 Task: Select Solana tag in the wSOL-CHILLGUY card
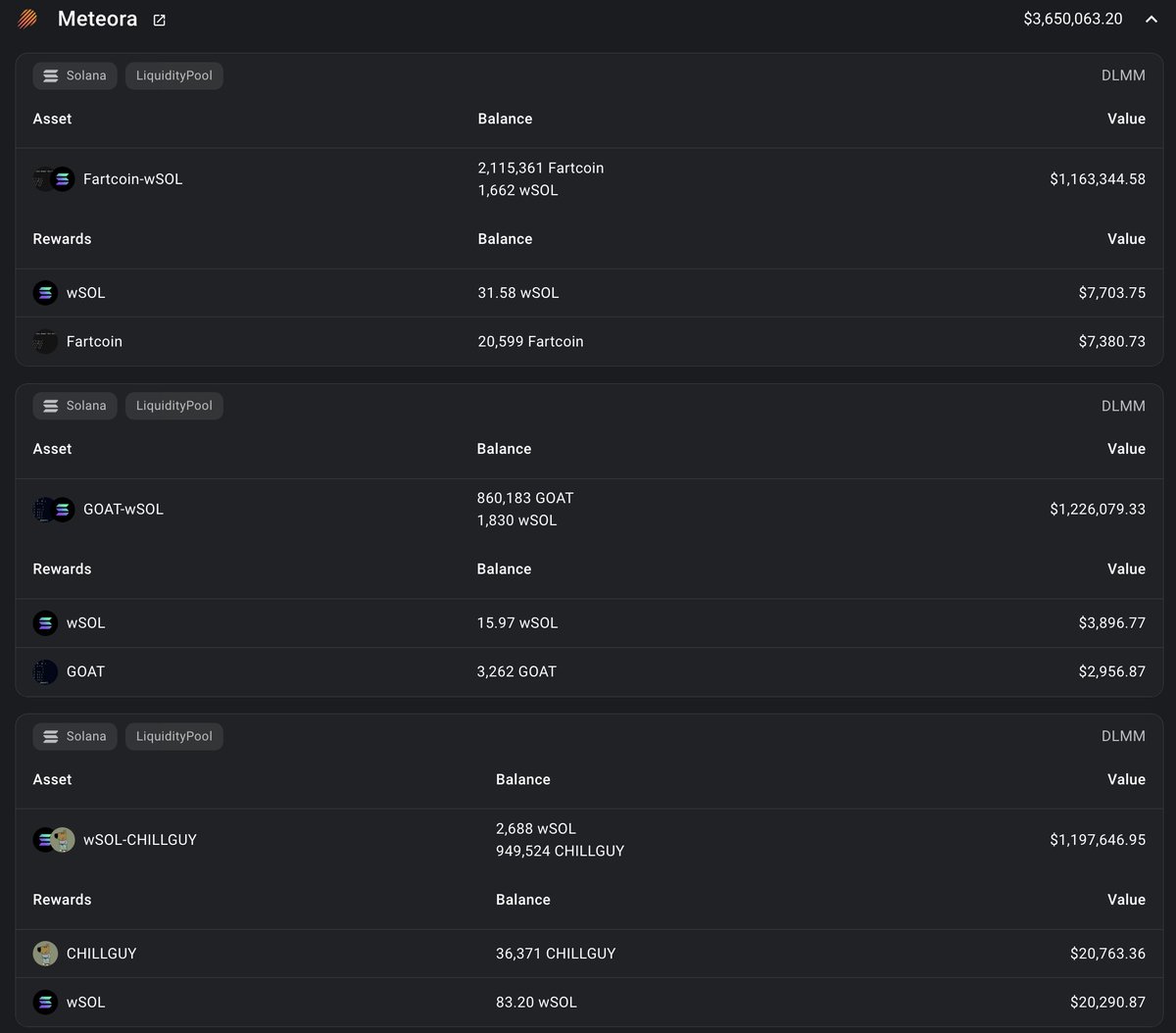pos(75,736)
